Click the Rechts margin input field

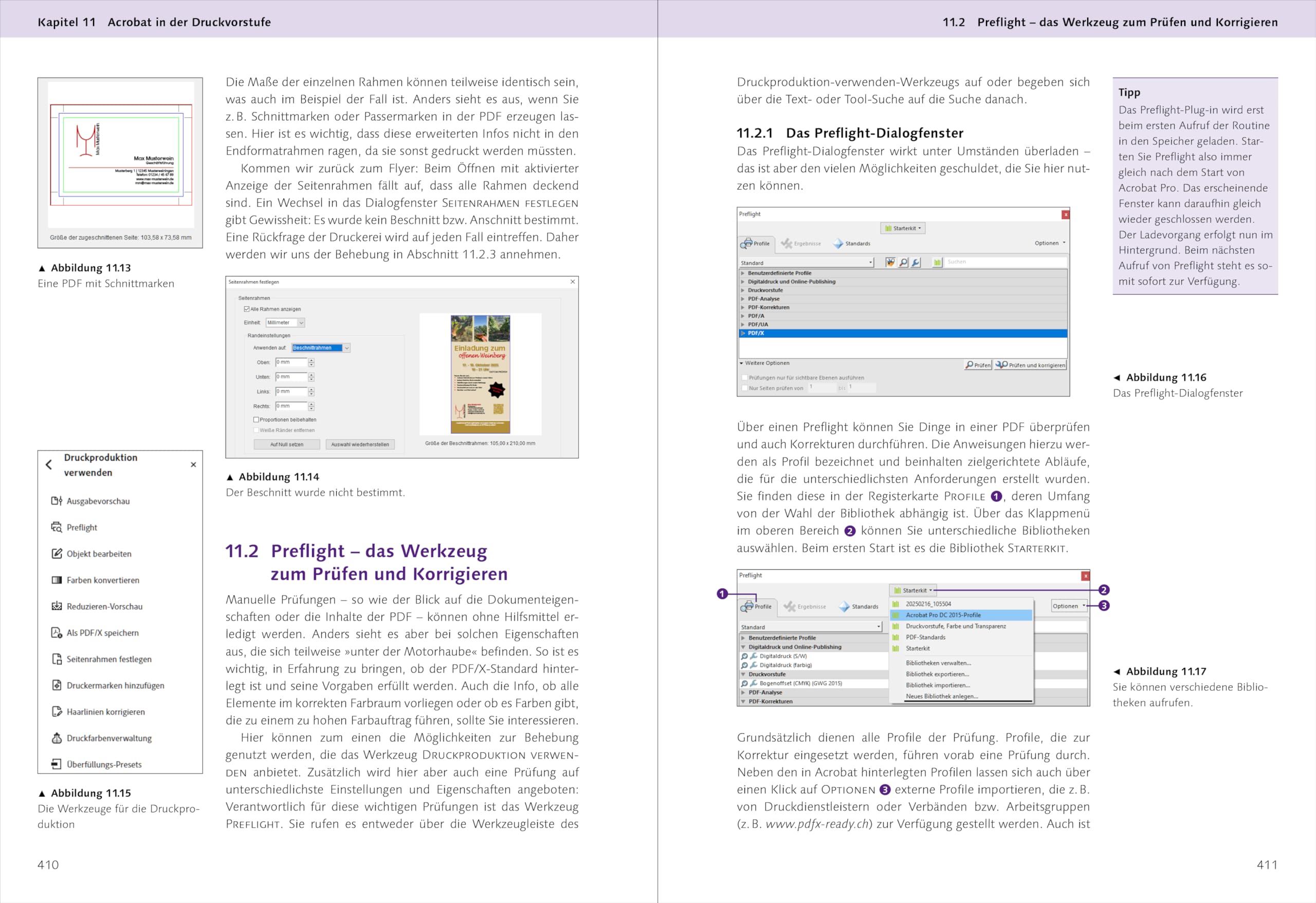point(291,406)
